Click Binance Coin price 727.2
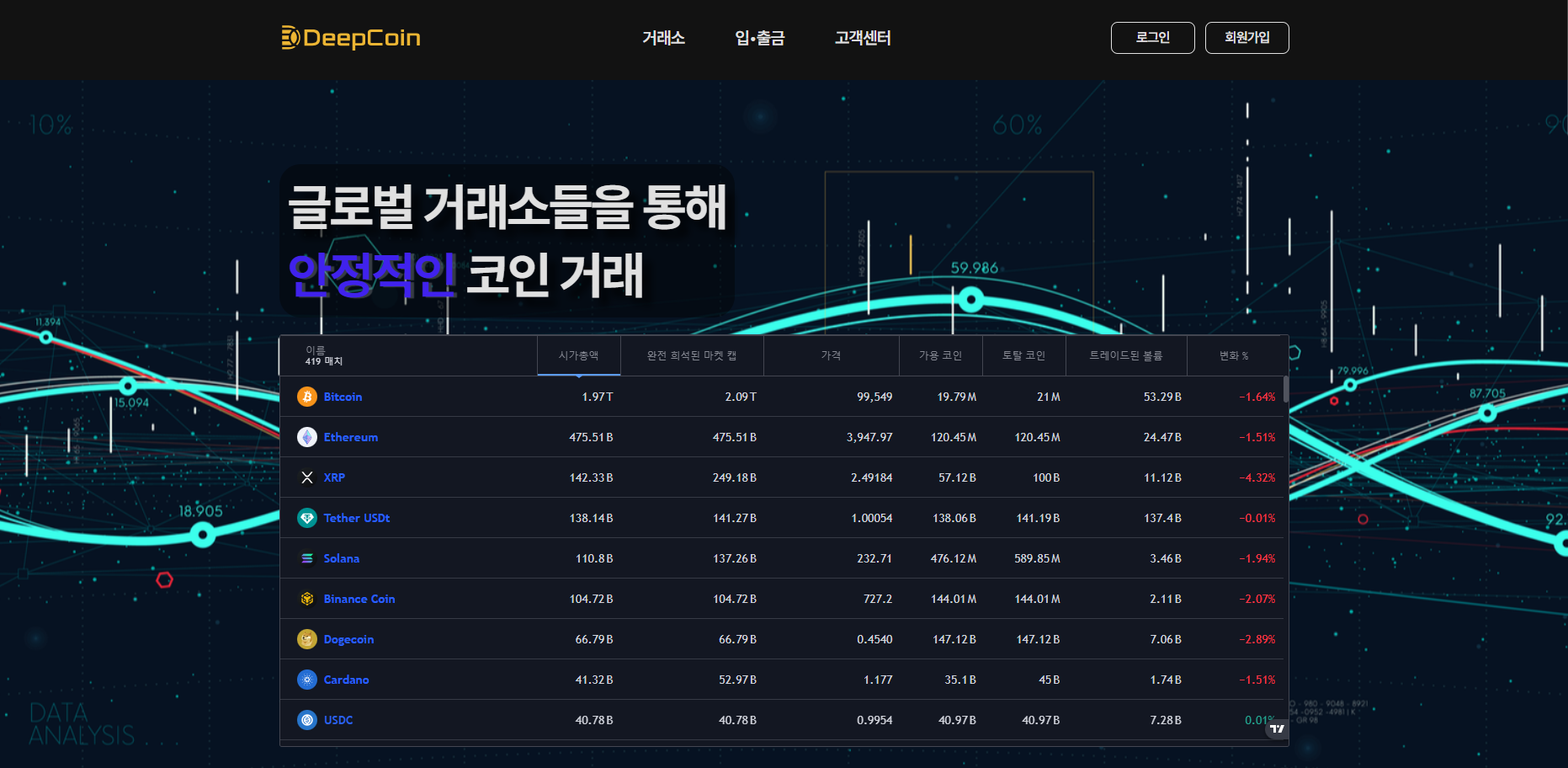 tap(878, 599)
